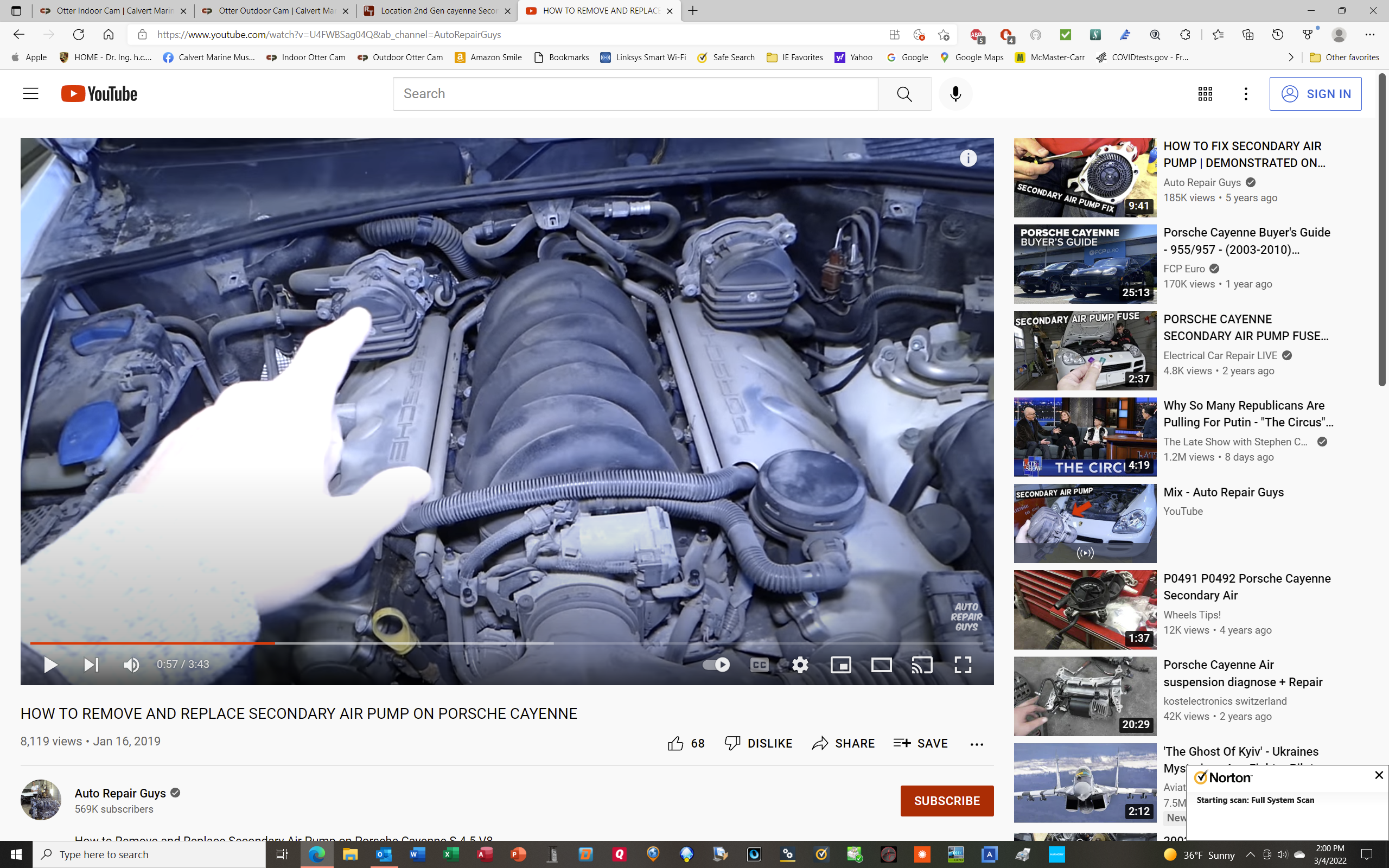Click the YouTube search magnifier button
1389x868 pixels.
click(x=904, y=93)
